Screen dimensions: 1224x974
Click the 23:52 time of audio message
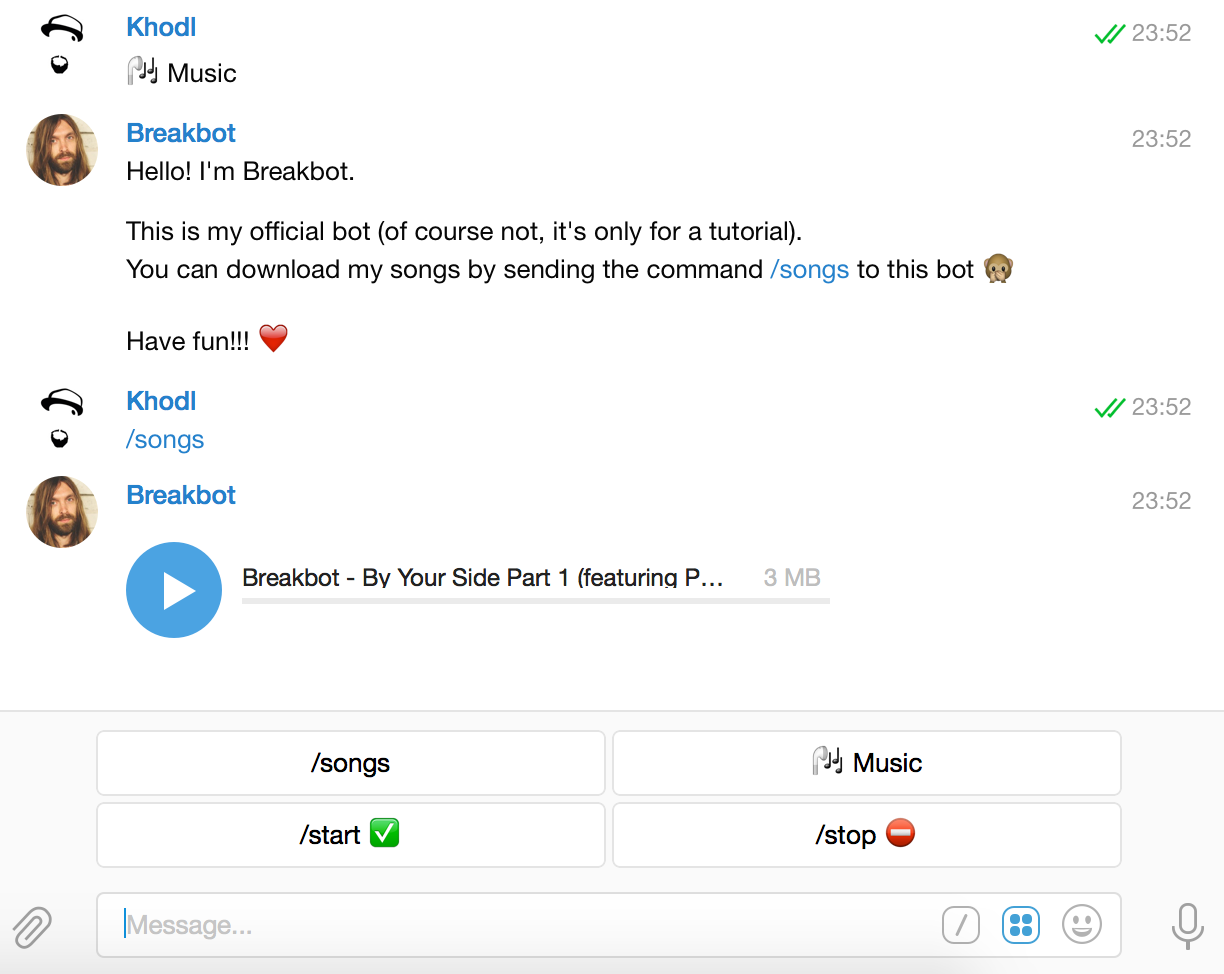1161,501
